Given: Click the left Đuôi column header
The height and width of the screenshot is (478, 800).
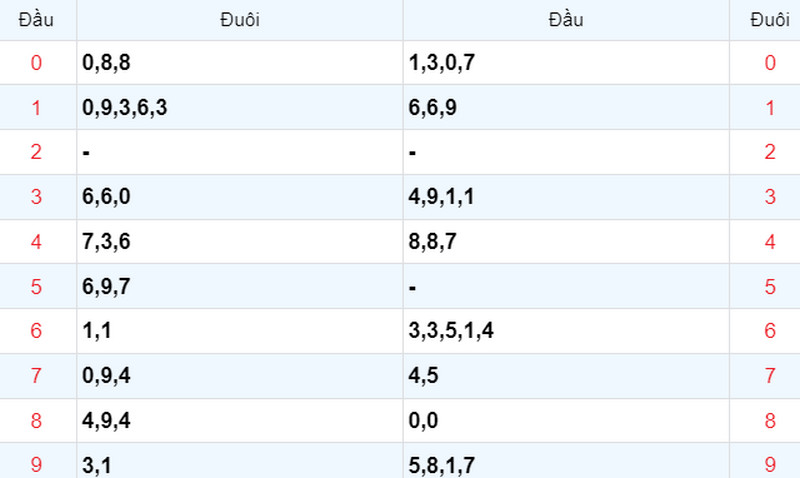Looking at the screenshot, I should click(240, 20).
